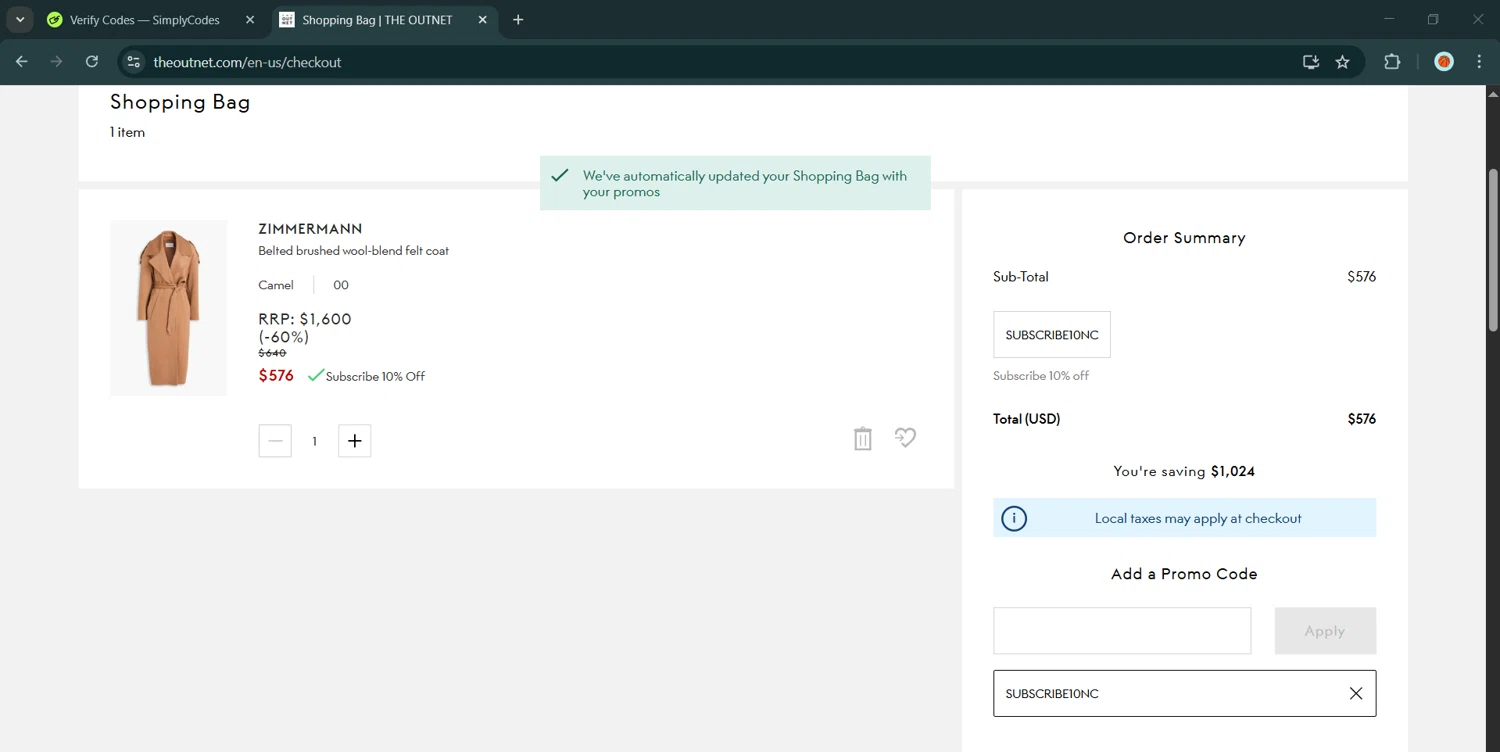Open the tab search dropdown arrow
Image resolution: width=1500 pixels, height=752 pixels.
pyautogui.click(x=20, y=20)
